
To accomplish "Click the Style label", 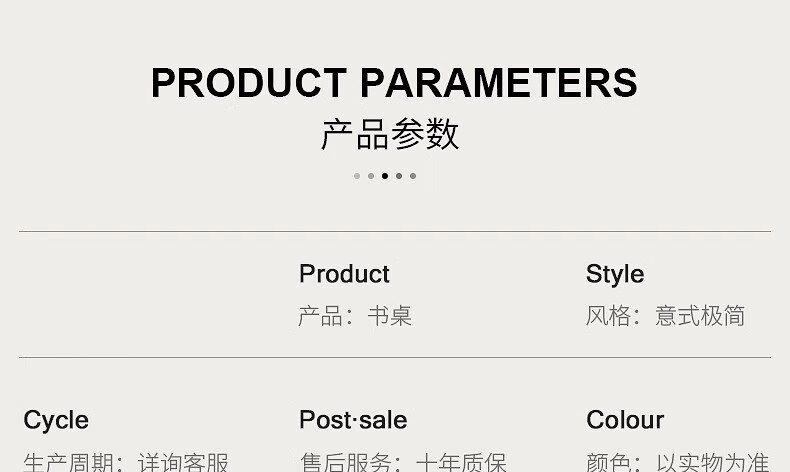I will 615,274.
